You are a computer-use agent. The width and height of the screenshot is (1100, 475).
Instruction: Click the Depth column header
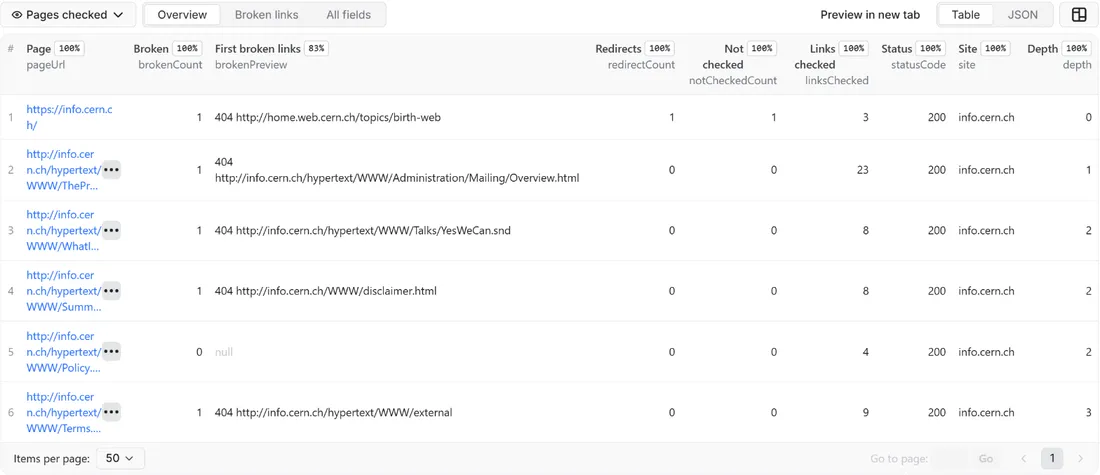[1042, 48]
